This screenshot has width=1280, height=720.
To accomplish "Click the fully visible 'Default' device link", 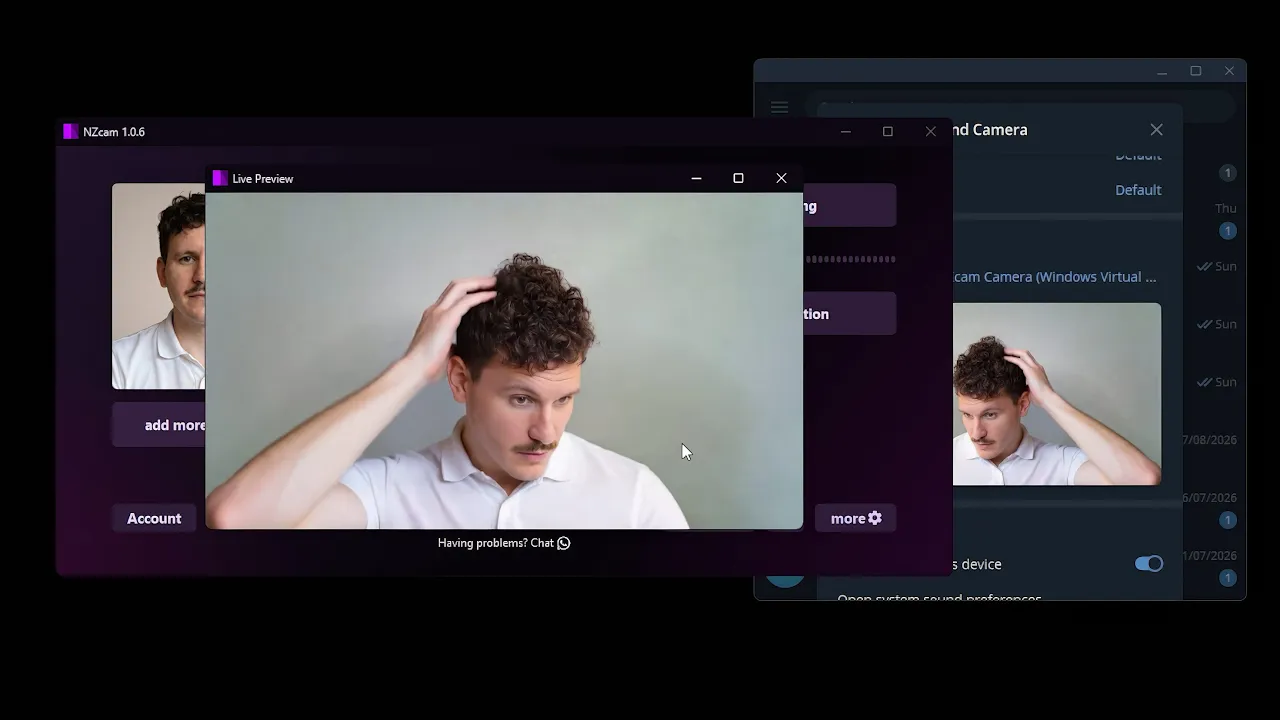I will coord(1138,190).
